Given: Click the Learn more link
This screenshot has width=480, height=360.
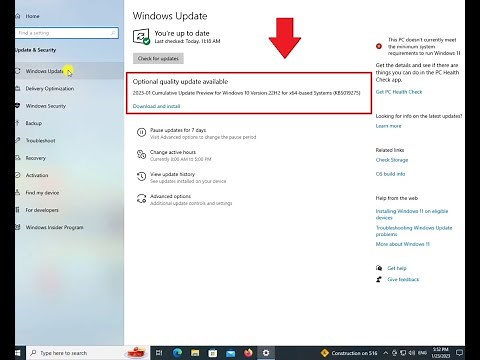Looking at the screenshot, I should pos(389,126).
